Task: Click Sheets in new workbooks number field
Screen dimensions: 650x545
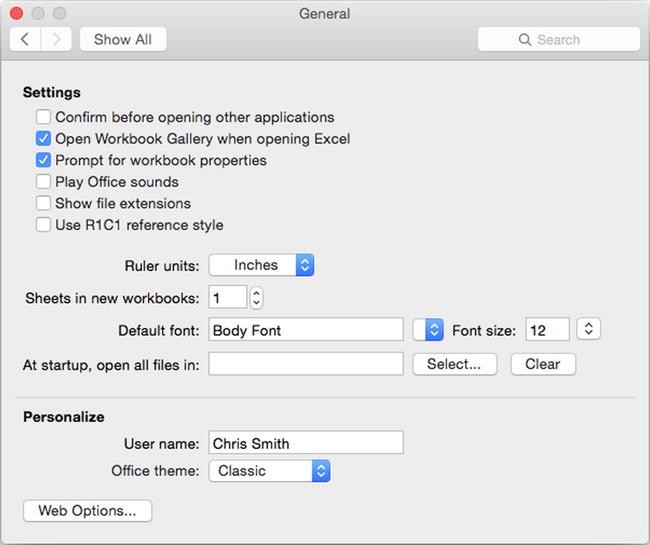Action: 228,297
